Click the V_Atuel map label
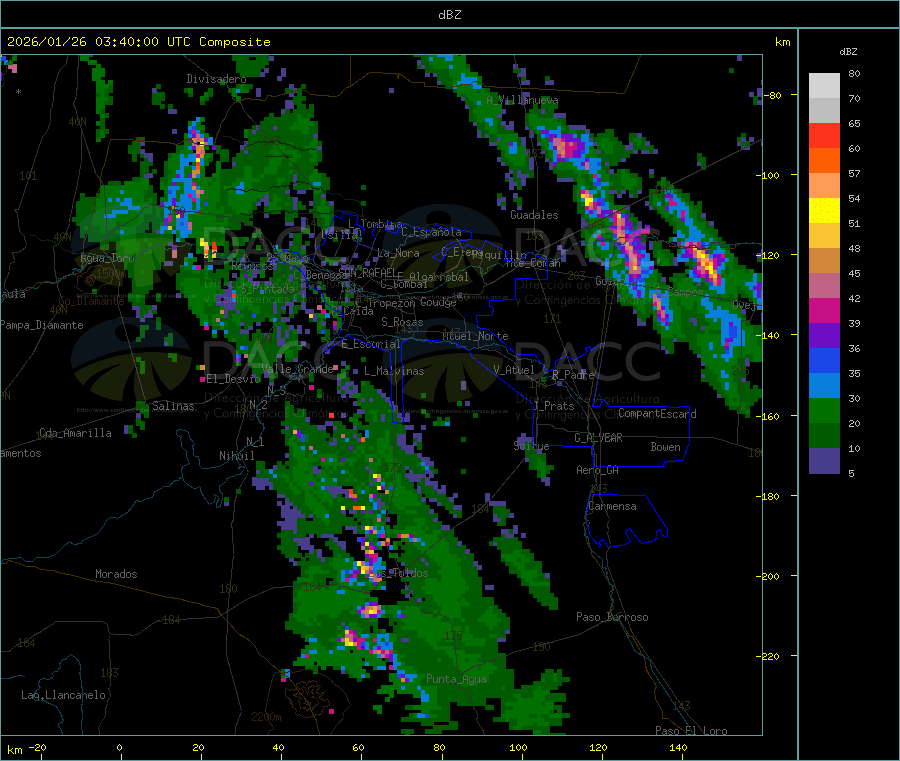The width and height of the screenshot is (900, 761). pyautogui.click(x=514, y=370)
